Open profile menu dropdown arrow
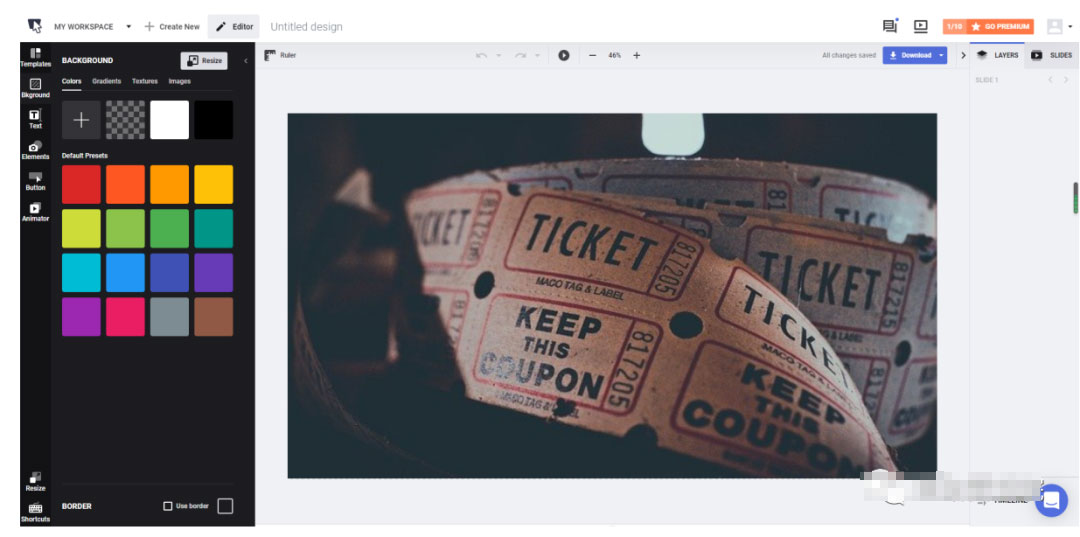Image resolution: width=1080 pixels, height=537 pixels. pyautogui.click(x=1070, y=27)
